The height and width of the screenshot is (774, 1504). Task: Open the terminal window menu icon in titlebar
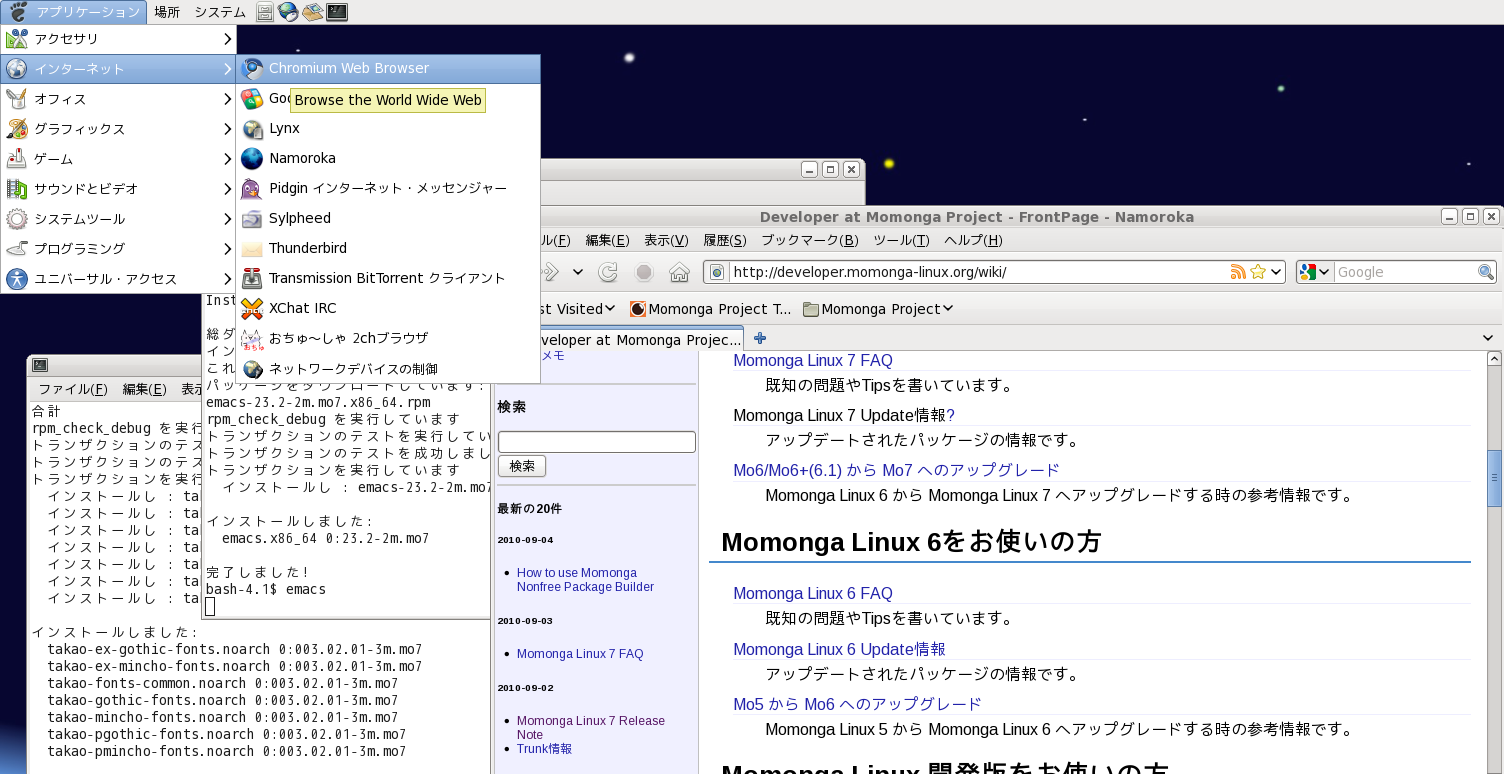pyautogui.click(x=40, y=365)
